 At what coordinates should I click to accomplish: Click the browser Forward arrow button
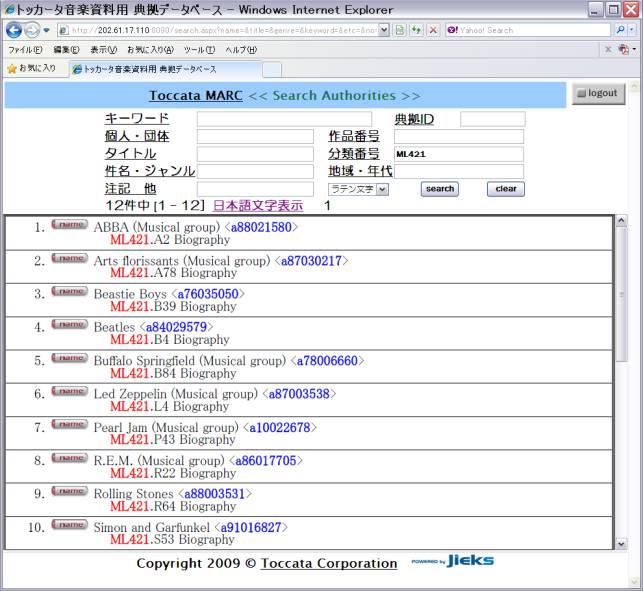tap(32, 30)
